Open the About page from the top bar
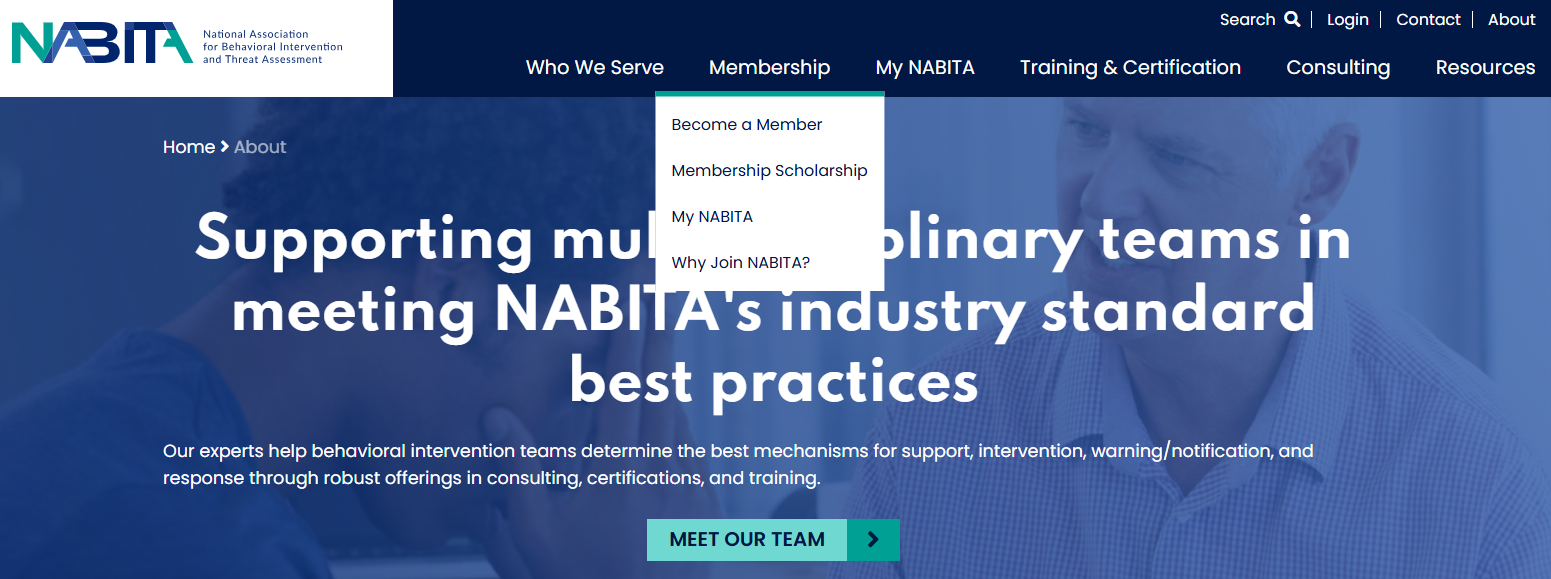 click(1511, 19)
